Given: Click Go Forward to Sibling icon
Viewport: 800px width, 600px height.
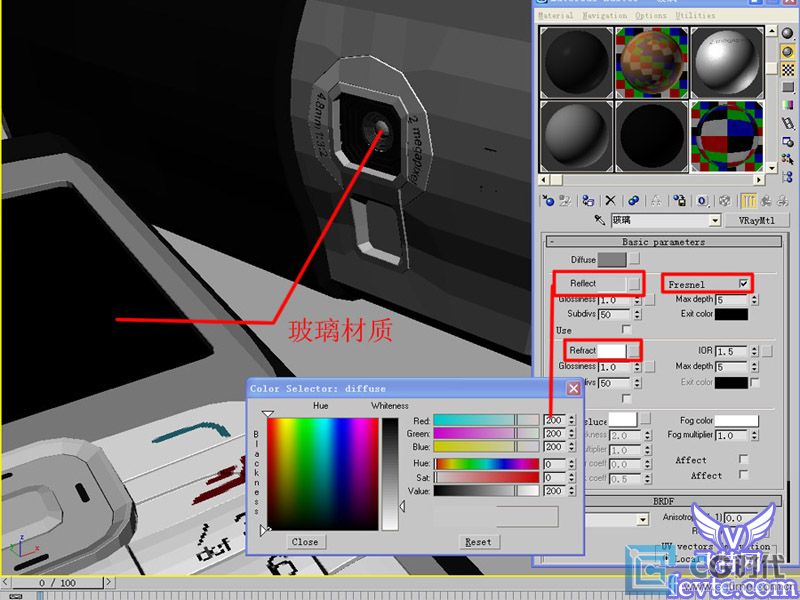Looking at the screenshot, I should (x=782, y=201).
